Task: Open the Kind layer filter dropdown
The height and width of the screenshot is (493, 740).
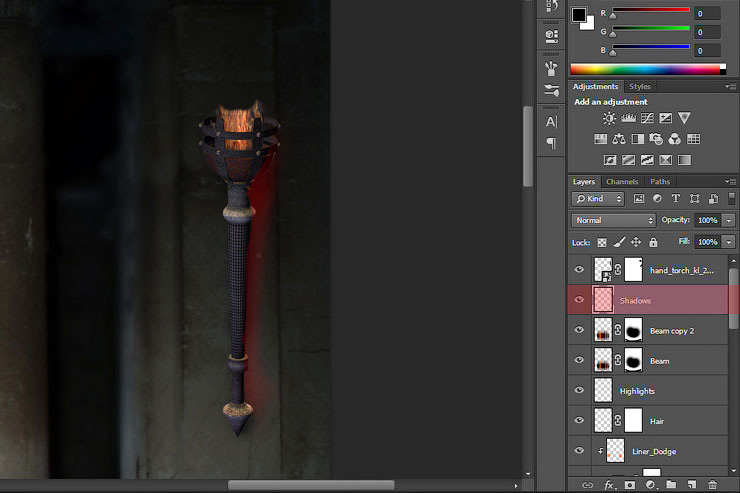Action: 599,199
